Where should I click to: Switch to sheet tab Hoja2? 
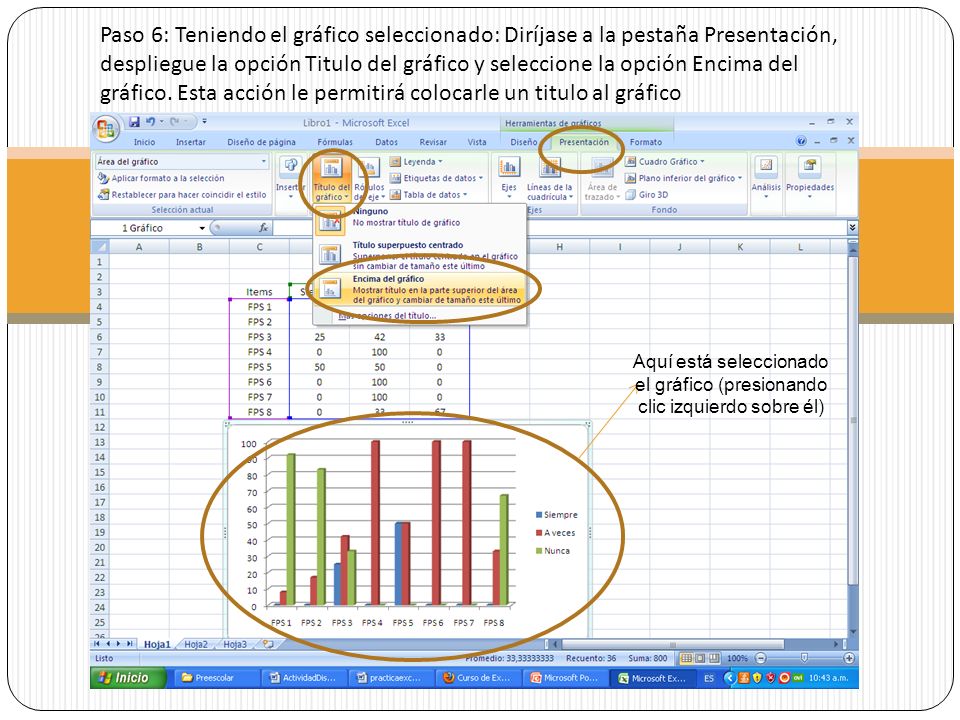pos(196,645)
